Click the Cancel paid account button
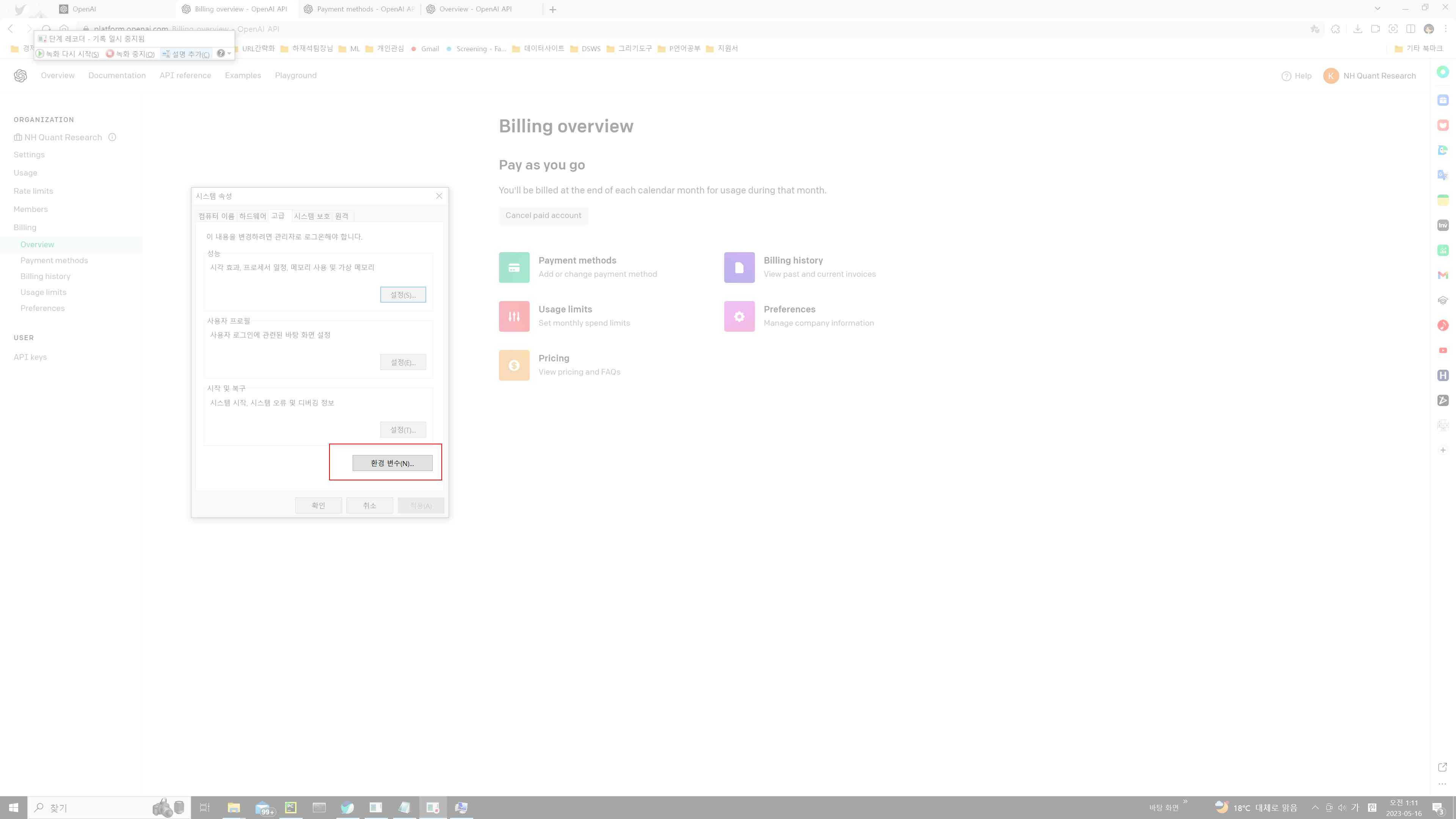This screenshot has height=819, width=1456. tap(543, 215)
